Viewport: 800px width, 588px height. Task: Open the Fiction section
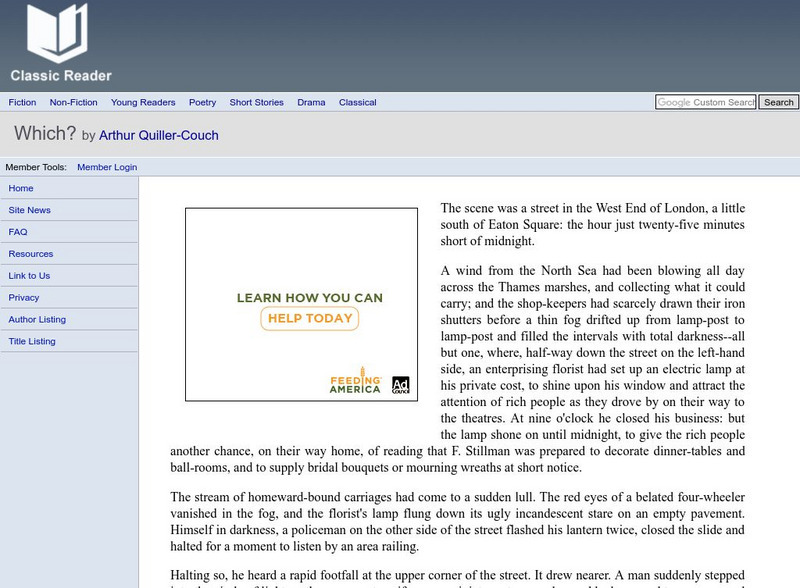point(22,102)
